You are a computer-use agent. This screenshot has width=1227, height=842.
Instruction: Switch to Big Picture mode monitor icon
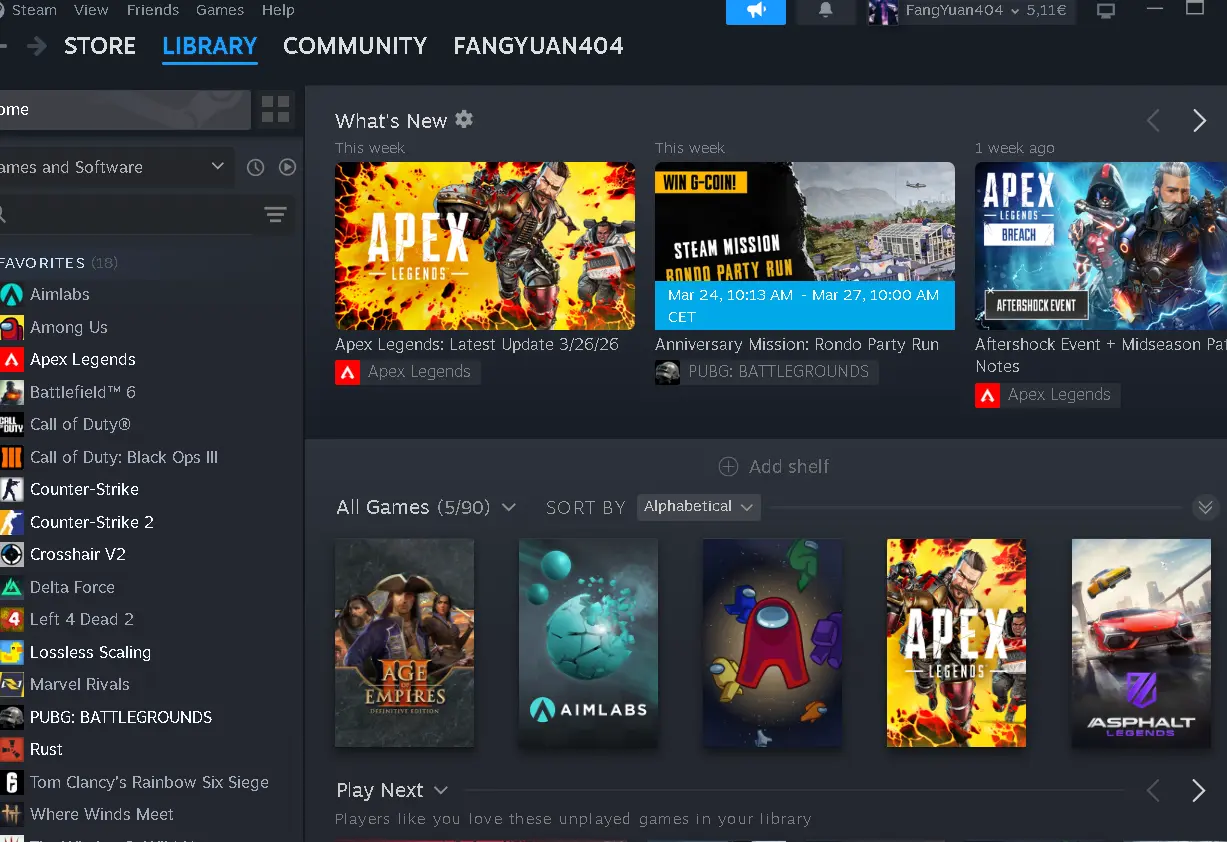(x=1106, y=11)
